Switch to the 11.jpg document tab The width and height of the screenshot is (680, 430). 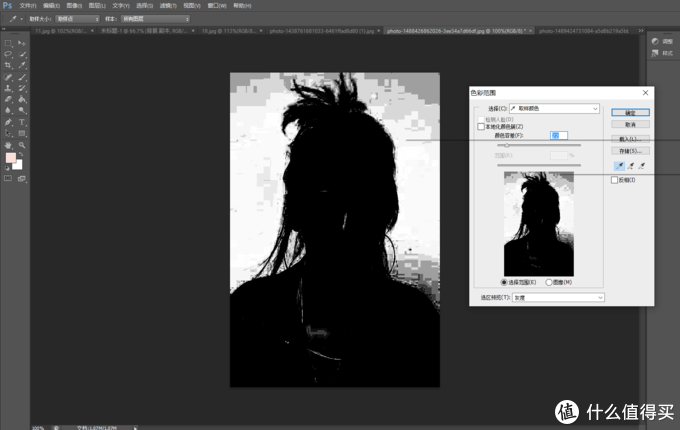(63, 31)
